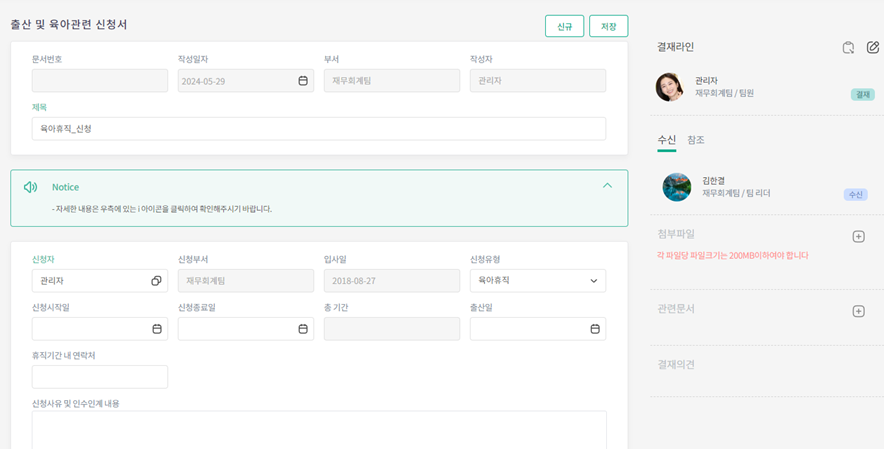Select the 수신 tab

(666, 140)
